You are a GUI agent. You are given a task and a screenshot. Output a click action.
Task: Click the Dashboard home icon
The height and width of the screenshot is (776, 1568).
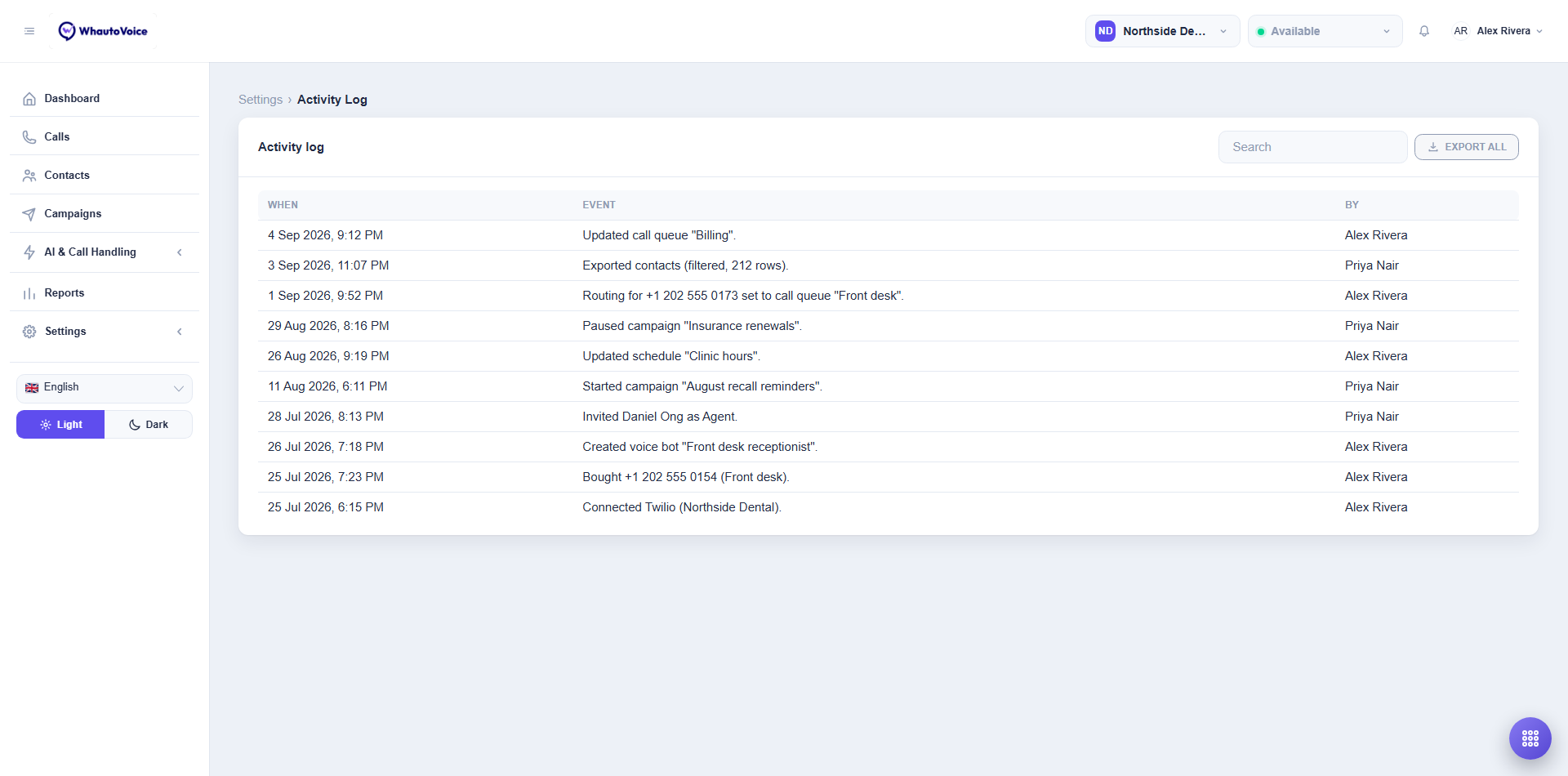[29, 99]
